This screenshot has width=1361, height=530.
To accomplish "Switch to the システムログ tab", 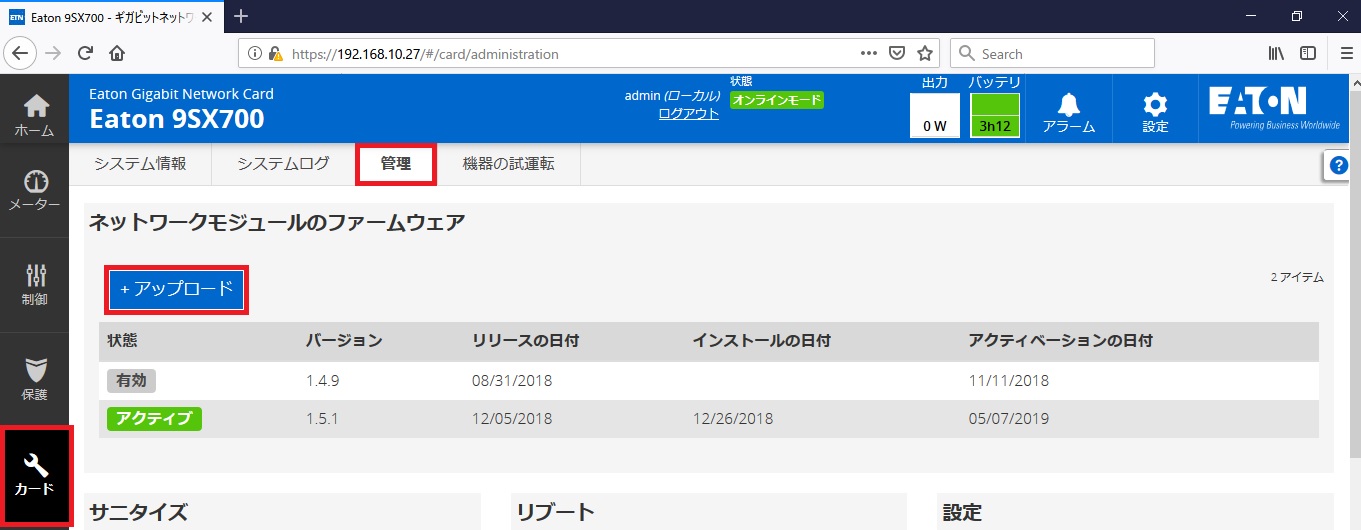I will pos(283,164).
